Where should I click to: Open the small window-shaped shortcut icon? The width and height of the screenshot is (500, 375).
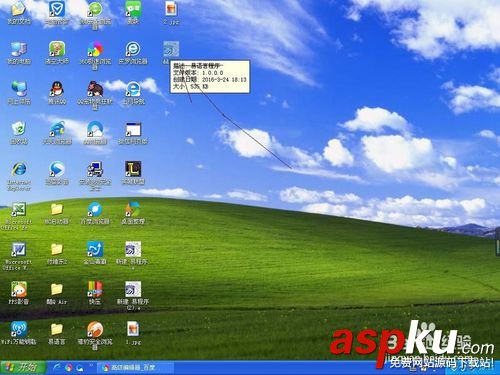[x=133, y=133]
